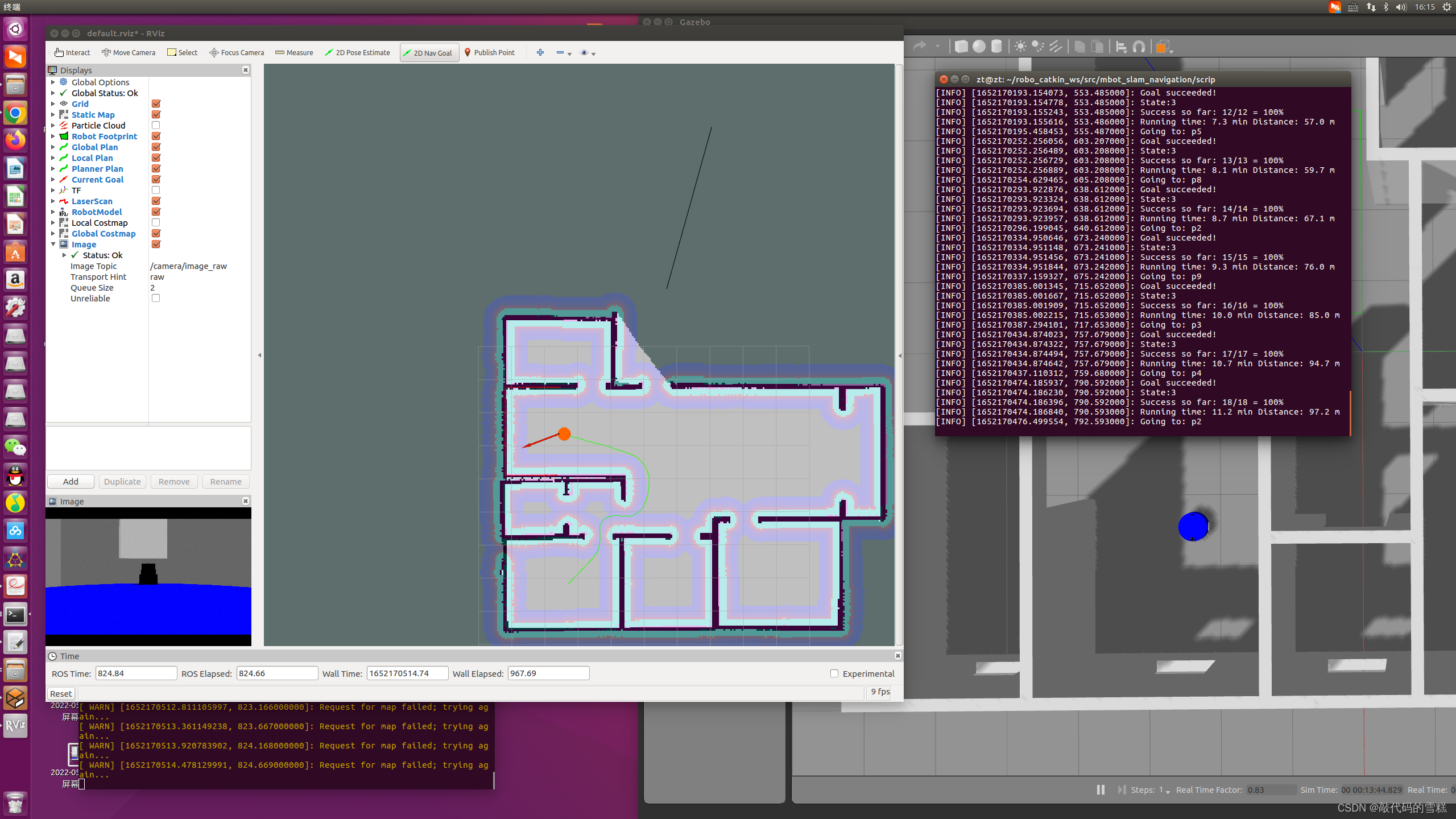Collapse the left panel via splitter arrow
Viewport: 1456px width, 819px height.
pos(259,355)
